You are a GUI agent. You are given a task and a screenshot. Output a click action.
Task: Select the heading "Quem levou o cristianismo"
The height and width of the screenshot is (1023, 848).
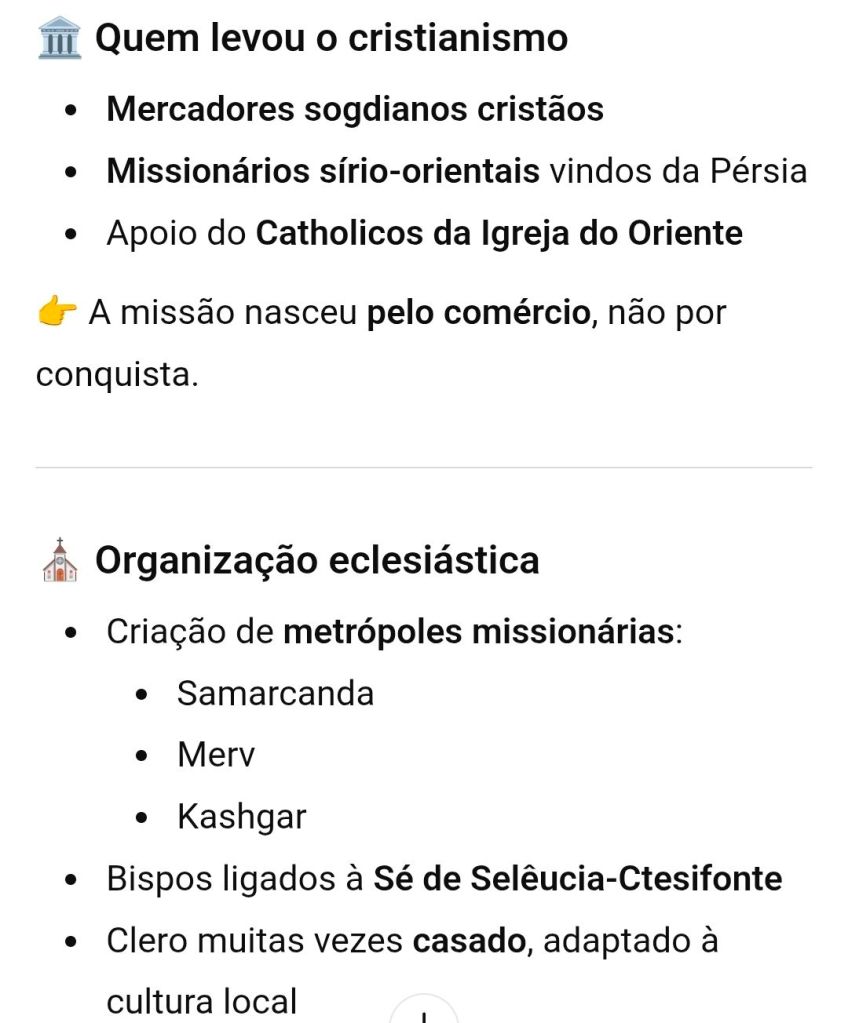click(x=331, y=39)
